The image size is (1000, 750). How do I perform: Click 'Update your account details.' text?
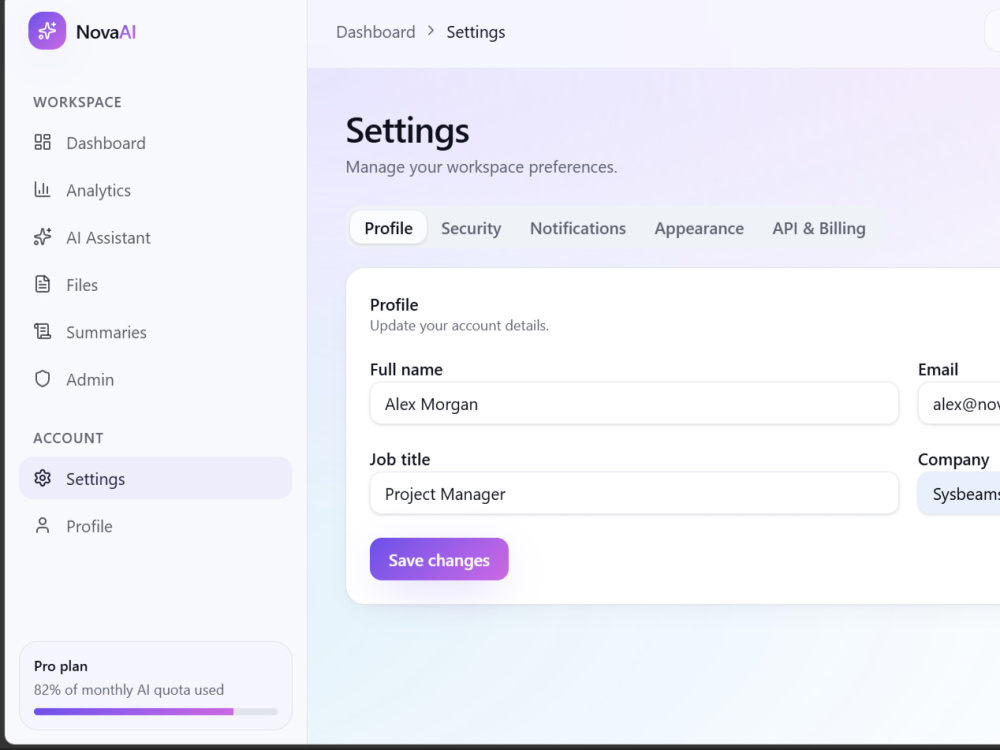click(x=459, y=325)
